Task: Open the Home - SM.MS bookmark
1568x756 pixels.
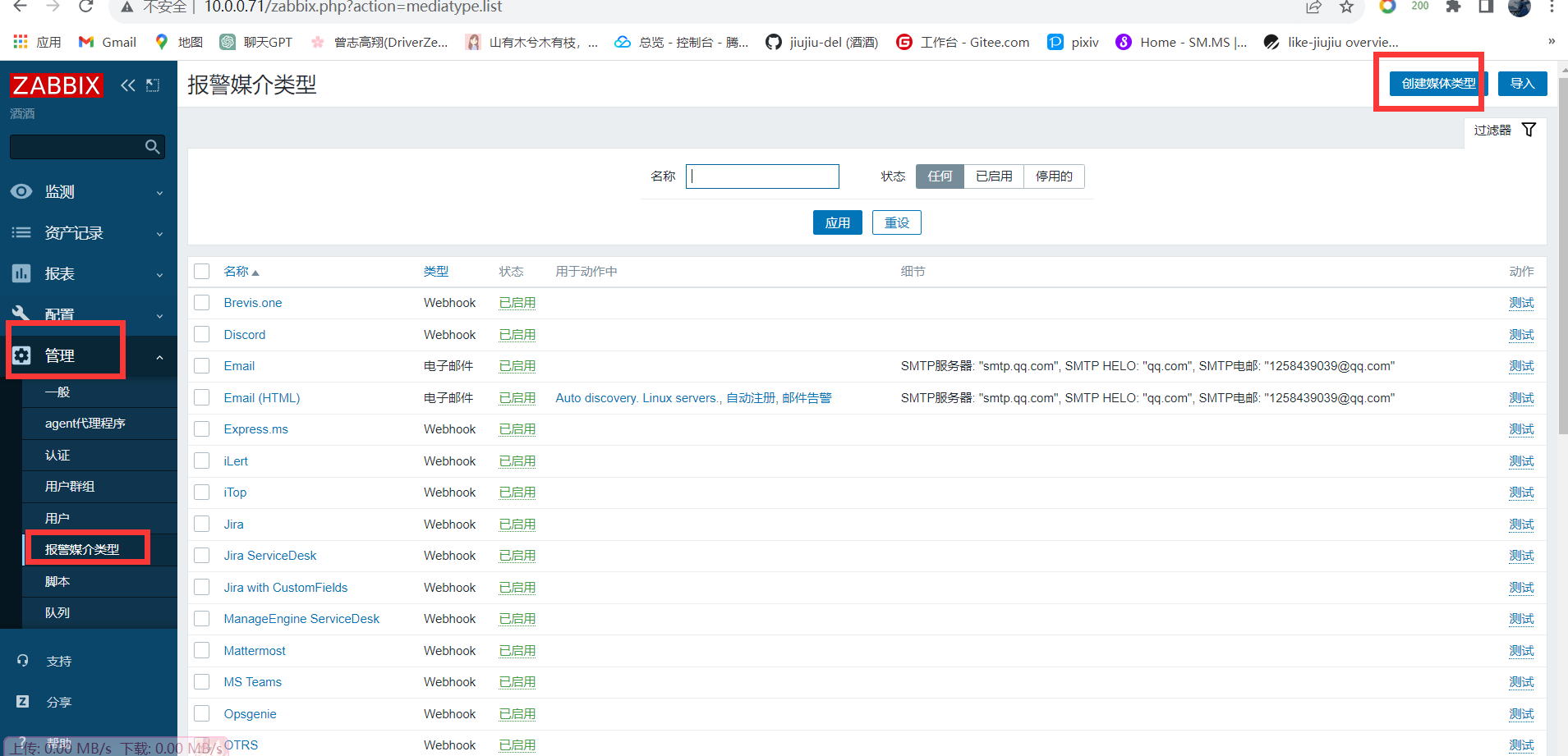Action: point(1181,42)
